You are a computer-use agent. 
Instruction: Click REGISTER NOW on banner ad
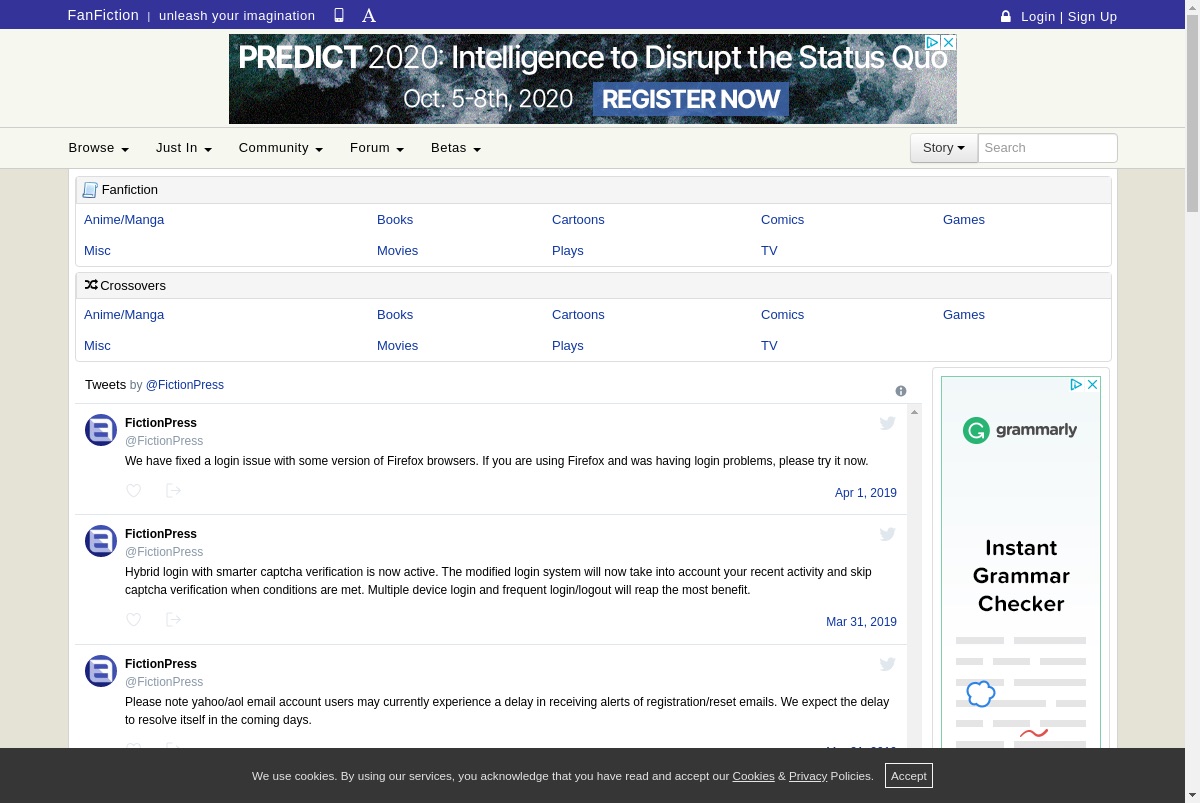[691, 99]
